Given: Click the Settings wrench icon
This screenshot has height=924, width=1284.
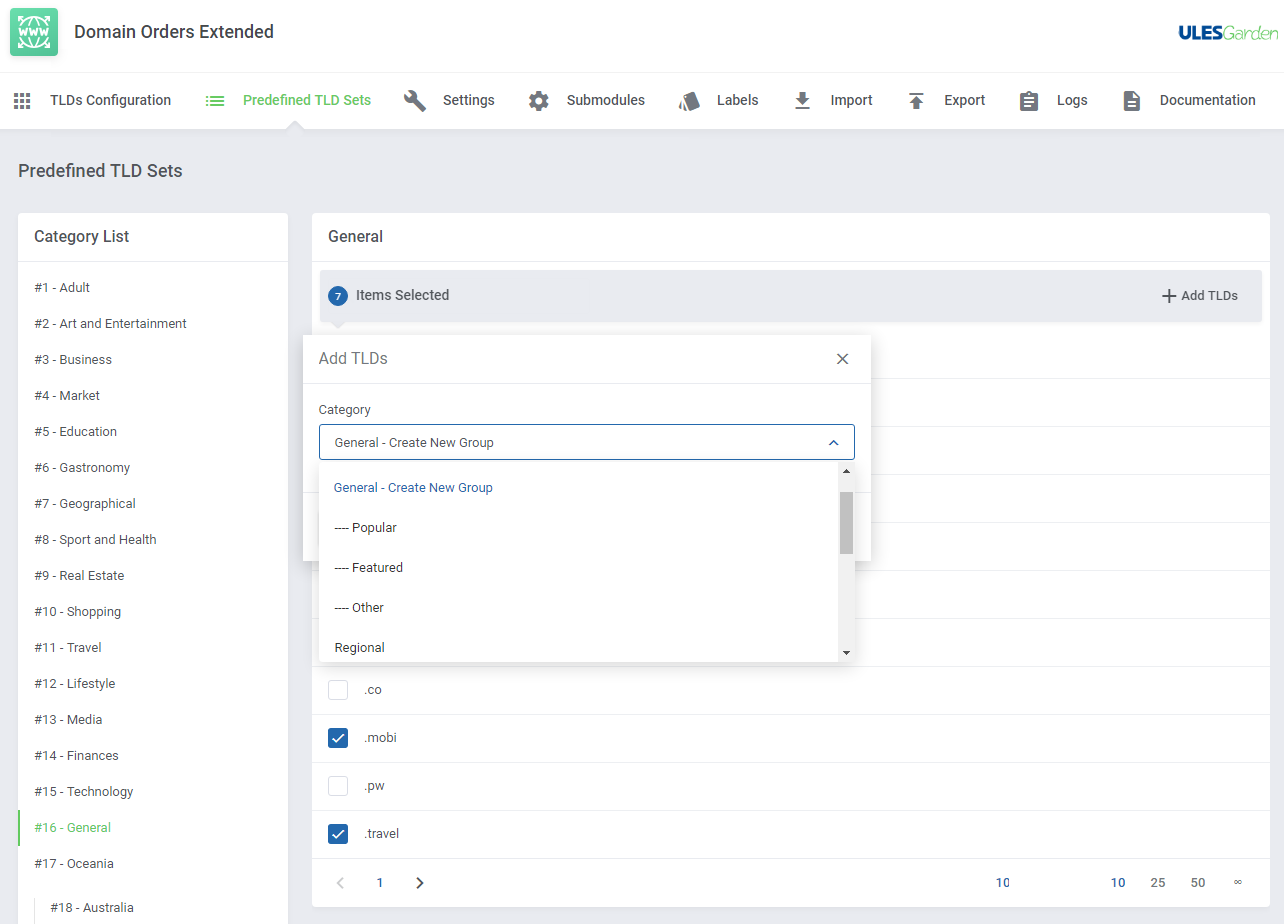Looking at the screenshot, I should click(x=415, y=101).
